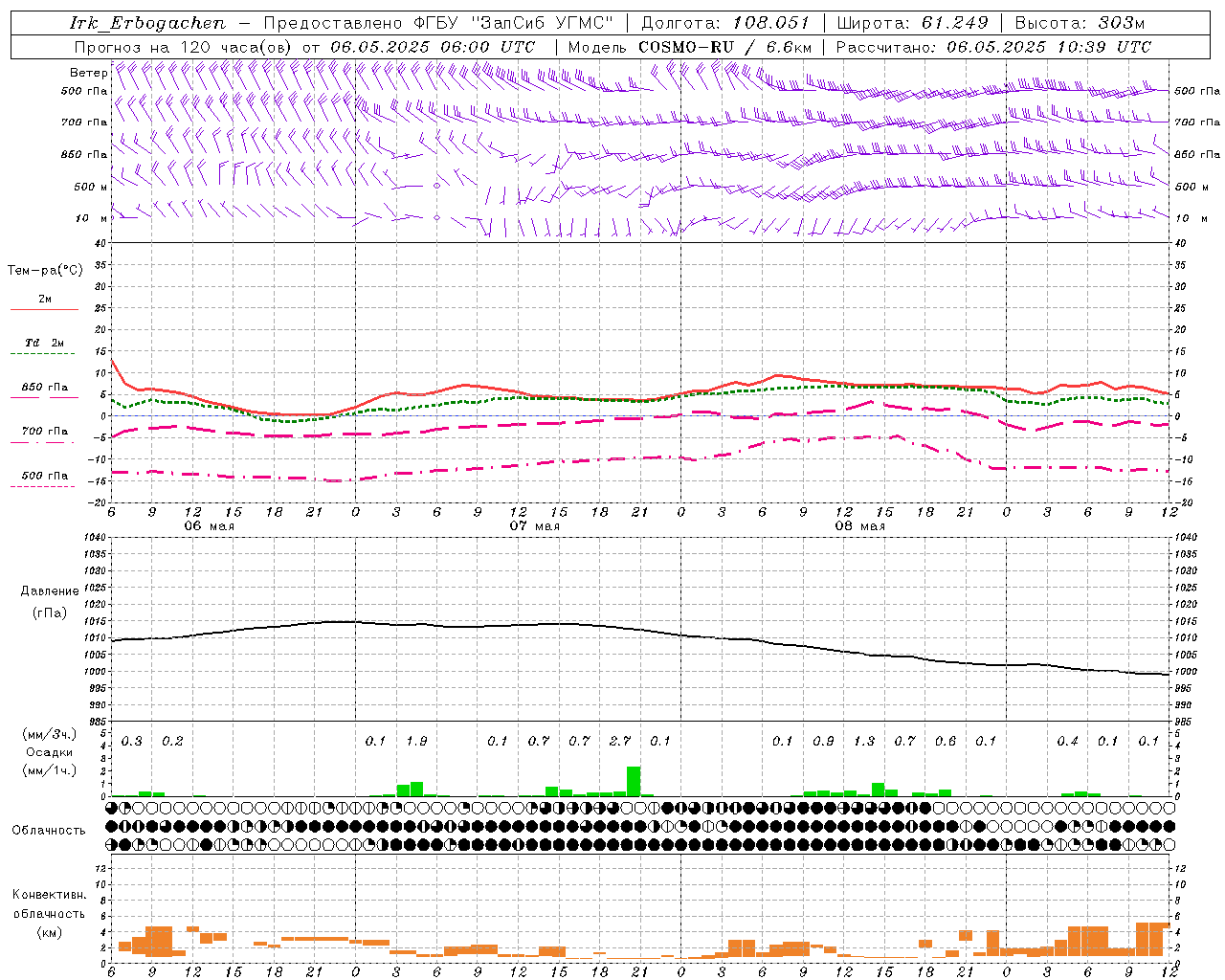This screenshot has height=980, width=1225.
Task: Click the 500 гПа temperature legend entry
Action: click(45, 476)
